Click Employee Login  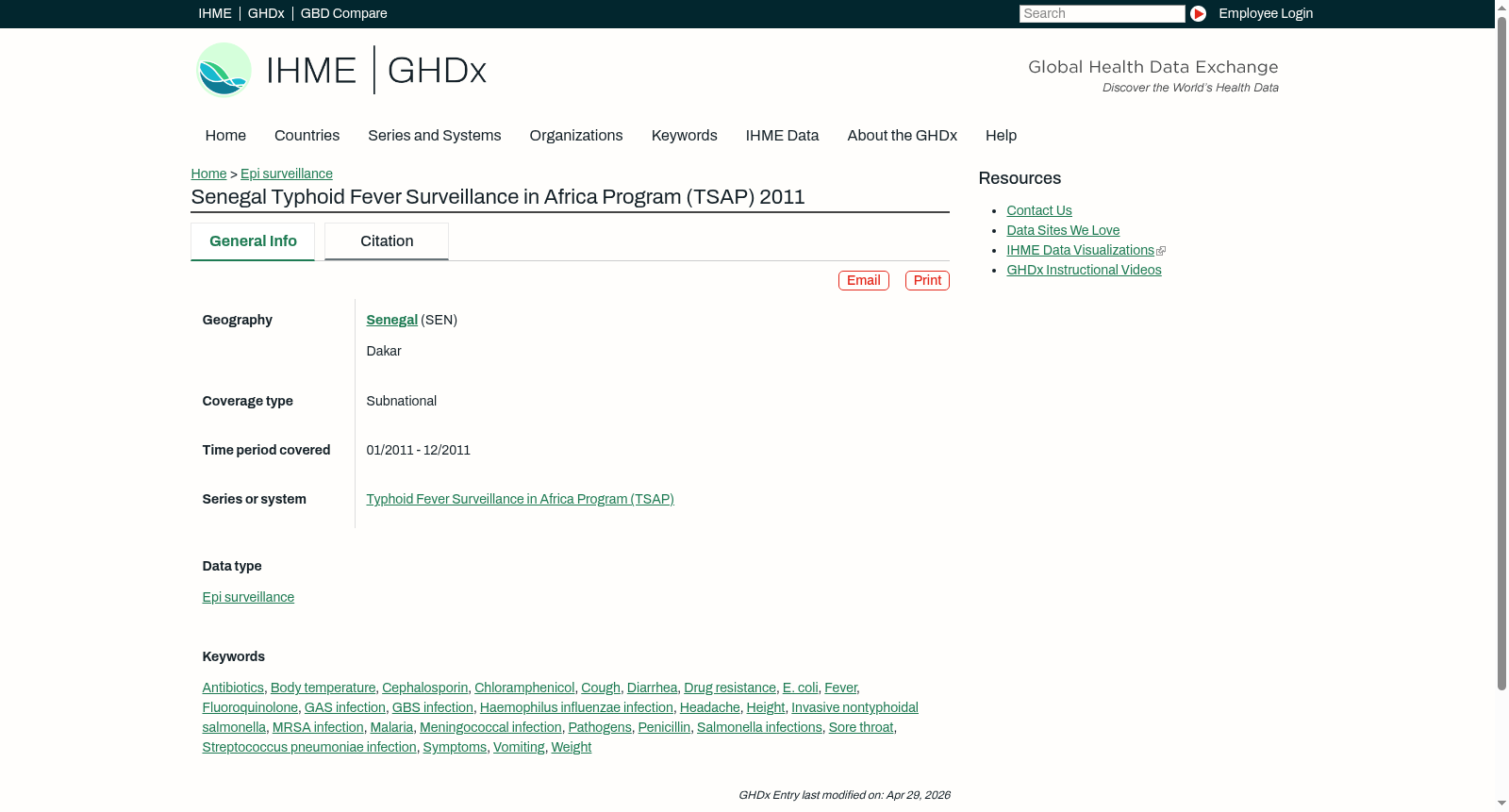click(x=1266, y=13)
